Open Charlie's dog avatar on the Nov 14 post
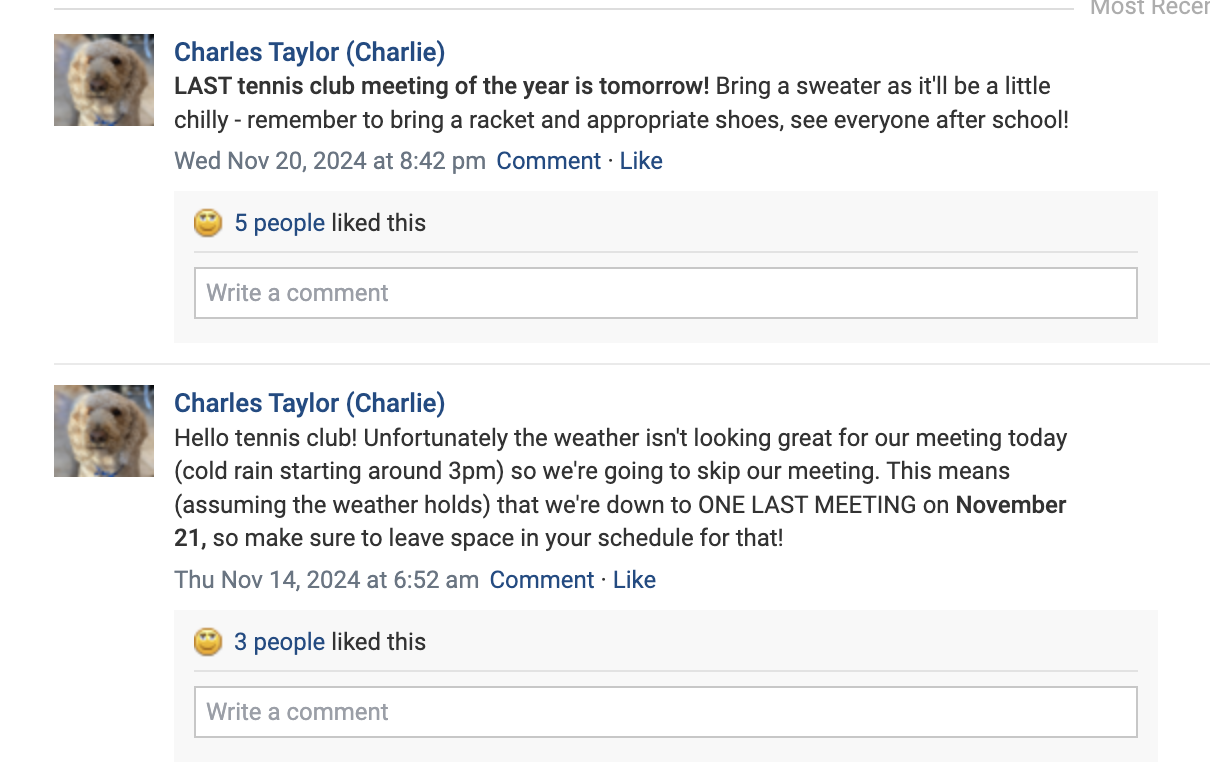This screenshot has width=1210, height=762. [104, 431]
